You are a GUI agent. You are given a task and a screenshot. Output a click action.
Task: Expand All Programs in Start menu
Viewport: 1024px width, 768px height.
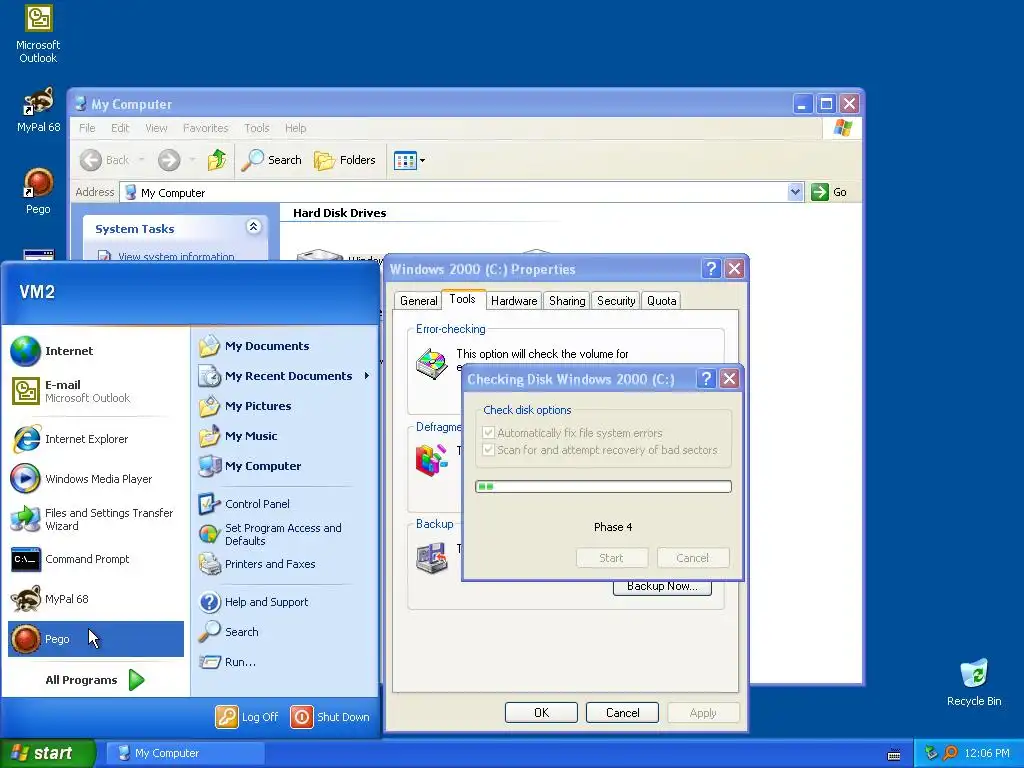point(95,680)
